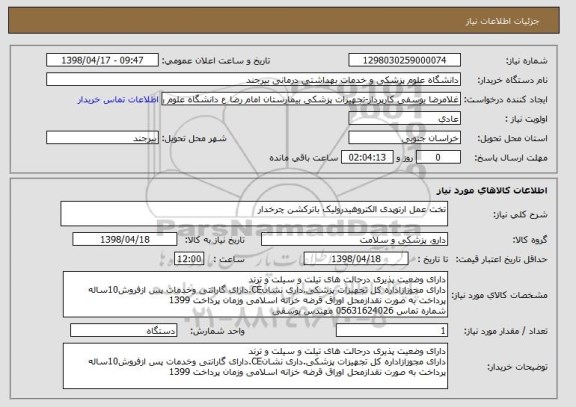Select the label استان محل تحویل
This screenshot has height=407, width=576.
coord(512,139)
